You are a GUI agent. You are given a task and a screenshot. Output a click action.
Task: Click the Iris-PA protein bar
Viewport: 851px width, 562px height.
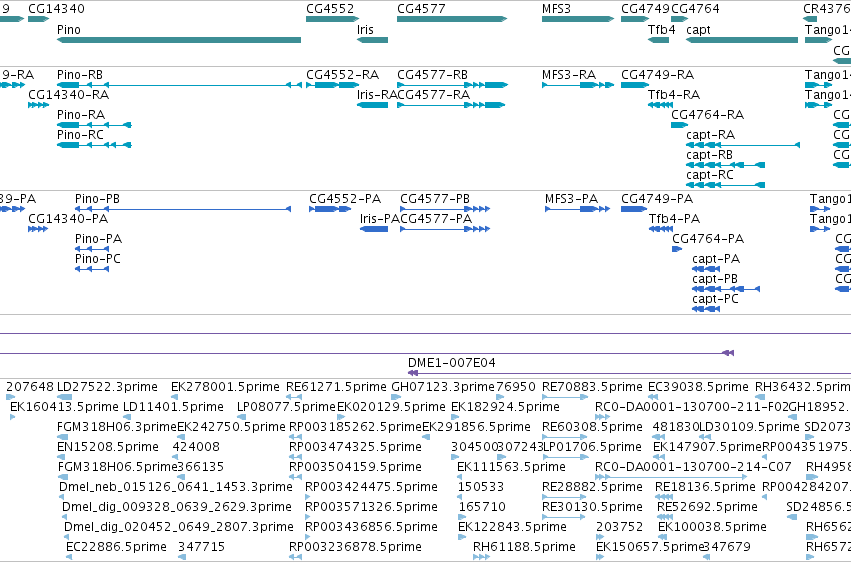click(x=374, y=229)
